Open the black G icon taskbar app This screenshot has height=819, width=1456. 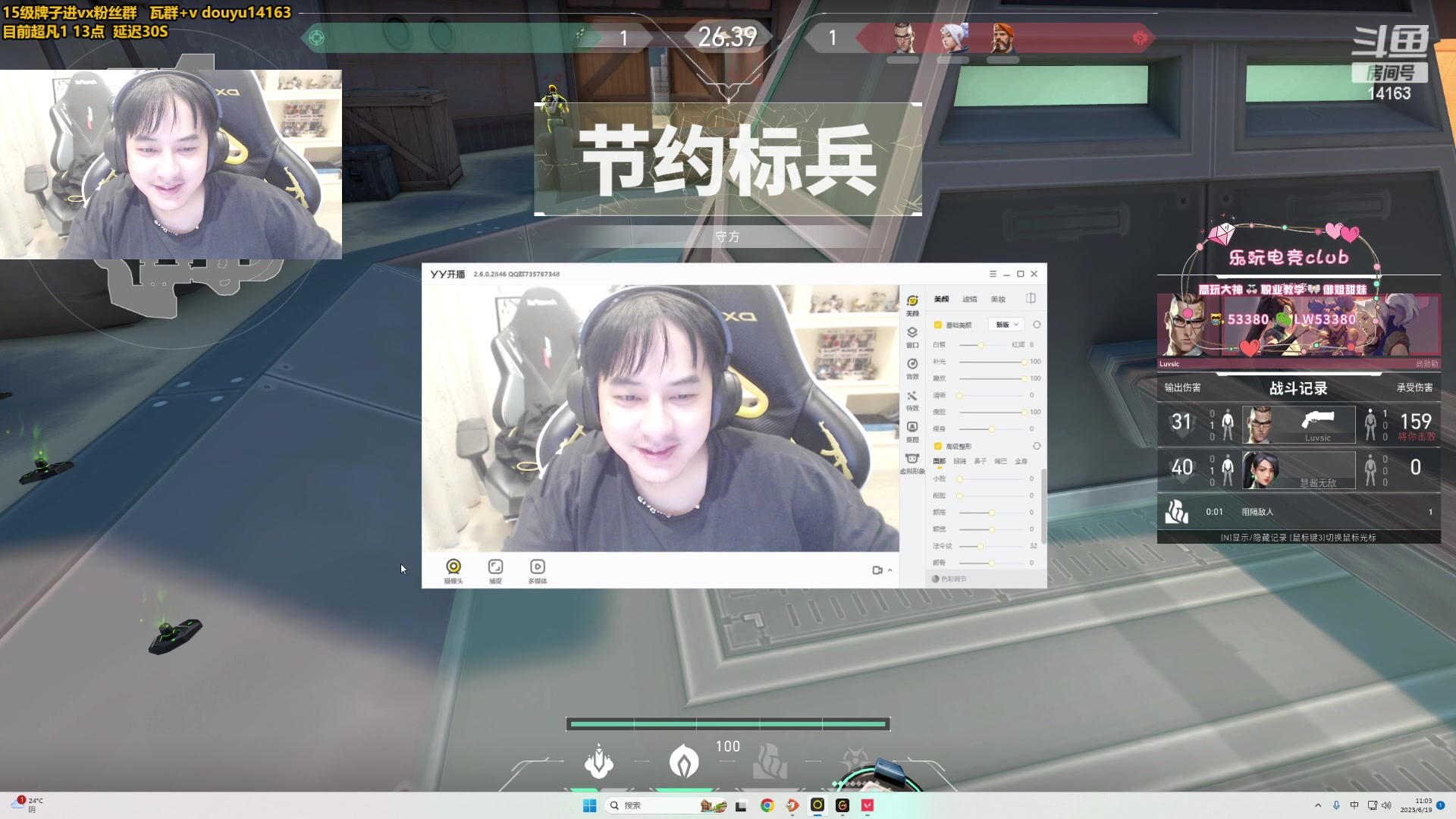[x=843, y=805]
